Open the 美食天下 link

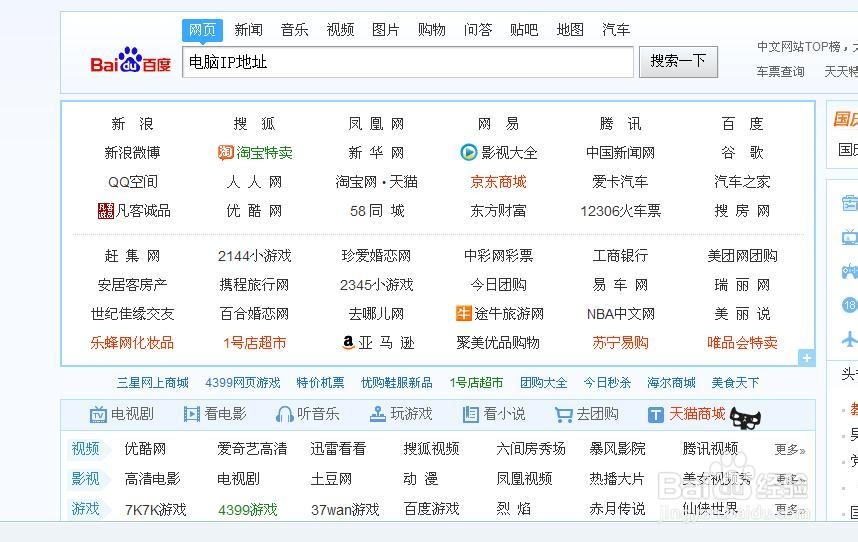735,383
